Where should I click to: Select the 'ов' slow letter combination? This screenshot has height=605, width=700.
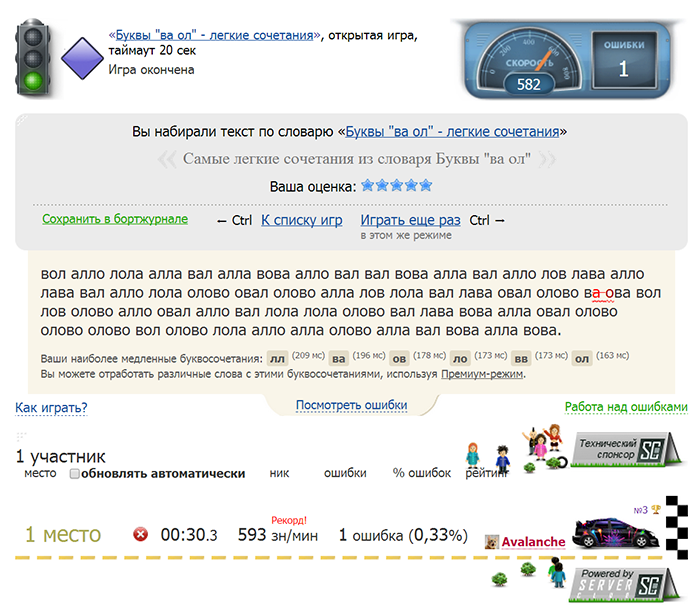coord(400,359)
